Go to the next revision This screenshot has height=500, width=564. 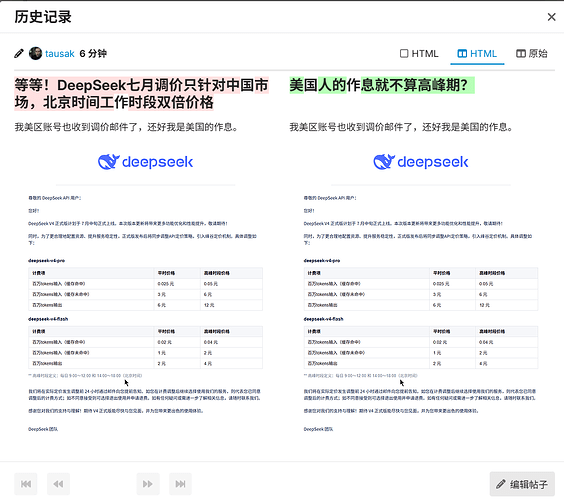(x=148, y=484)
